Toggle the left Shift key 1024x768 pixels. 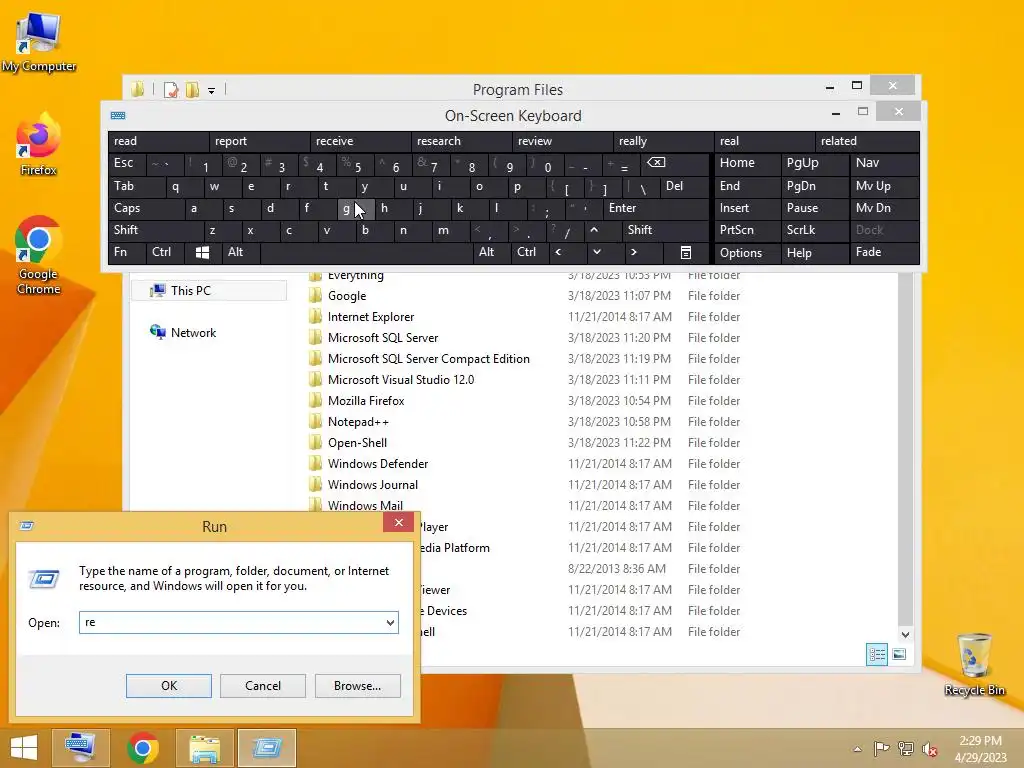(x=156, y=231)
